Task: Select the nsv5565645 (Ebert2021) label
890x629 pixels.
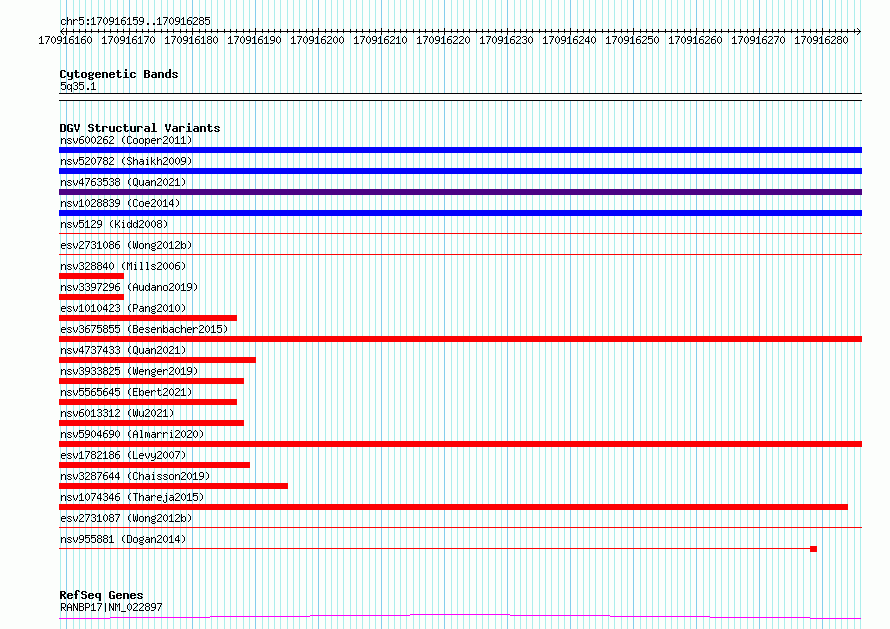Action: pyautogui.click(x=126, y=392)
